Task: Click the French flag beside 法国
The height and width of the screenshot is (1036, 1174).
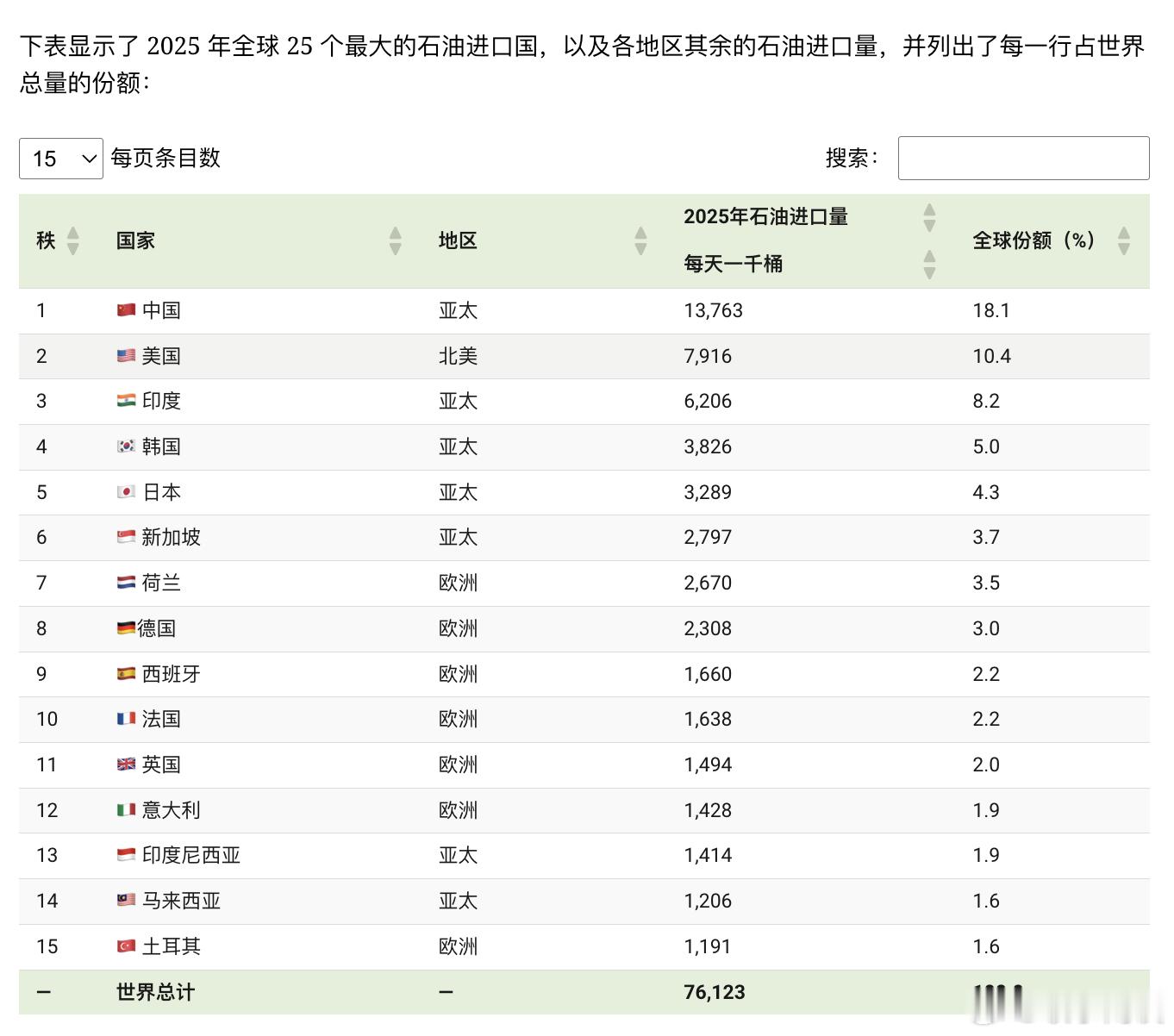Action: [127, 718]
